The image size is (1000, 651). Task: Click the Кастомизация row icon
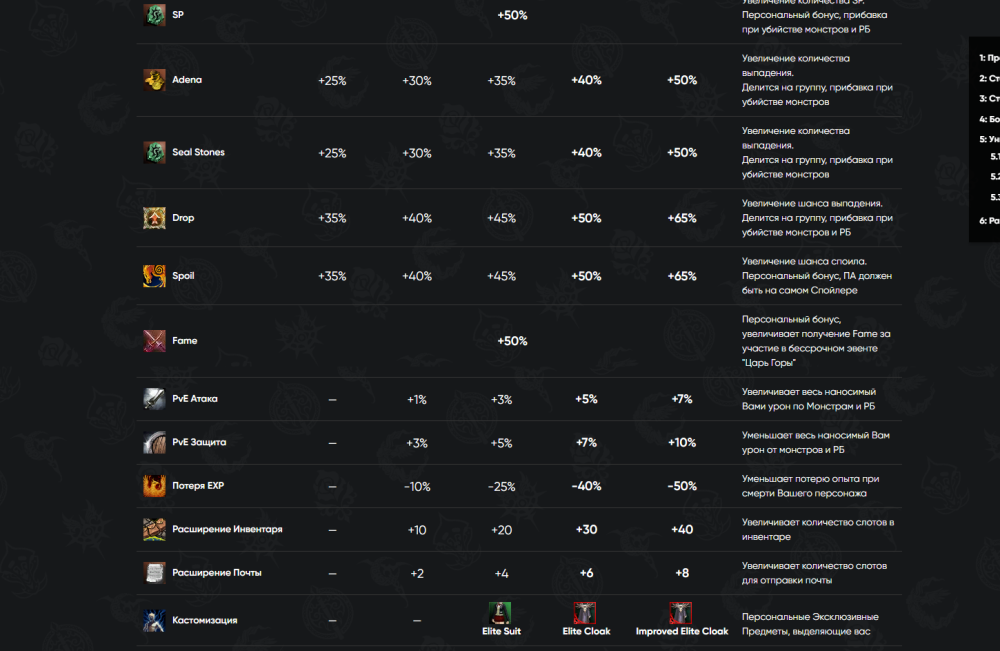154,620
